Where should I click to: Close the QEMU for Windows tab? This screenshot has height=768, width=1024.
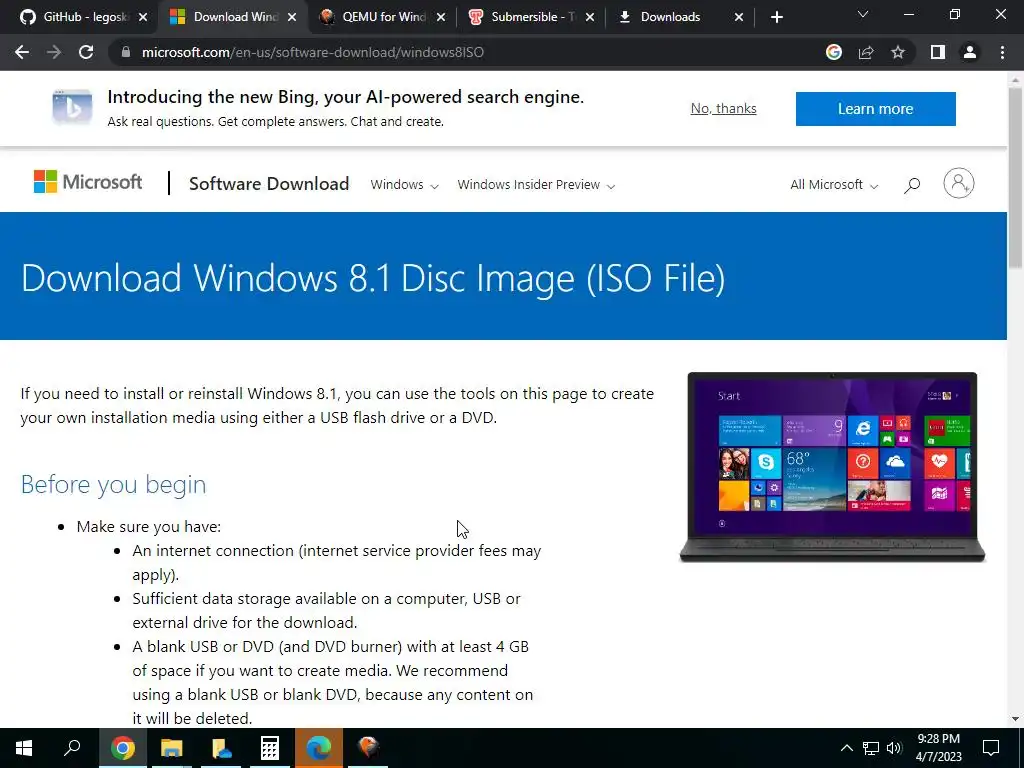441,17
